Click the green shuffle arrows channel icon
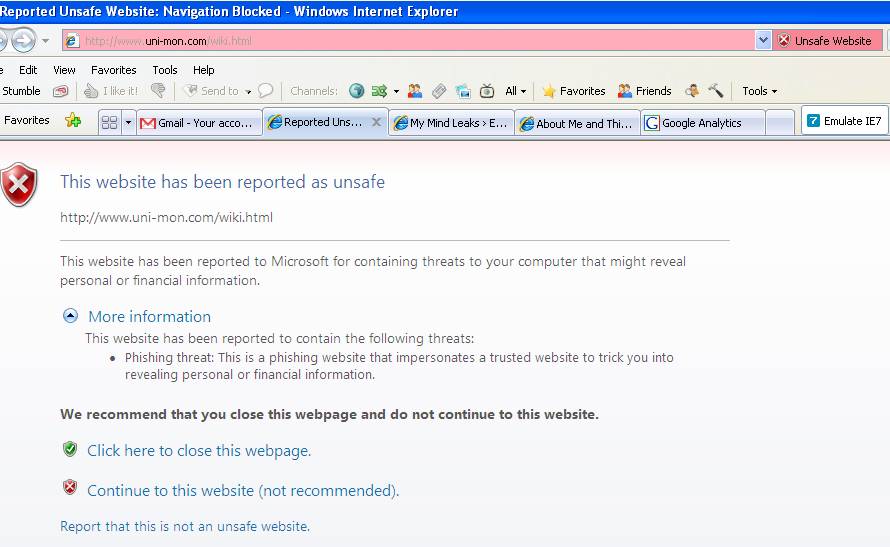Viewport: 890px width, 547px height. [x=379, y=91]
